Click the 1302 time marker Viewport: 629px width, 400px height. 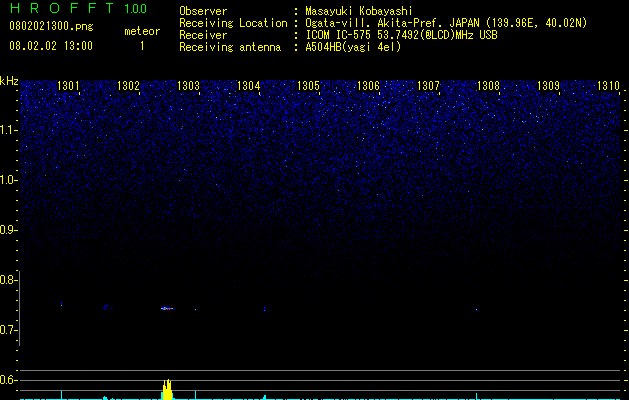[x=128, y=86]
